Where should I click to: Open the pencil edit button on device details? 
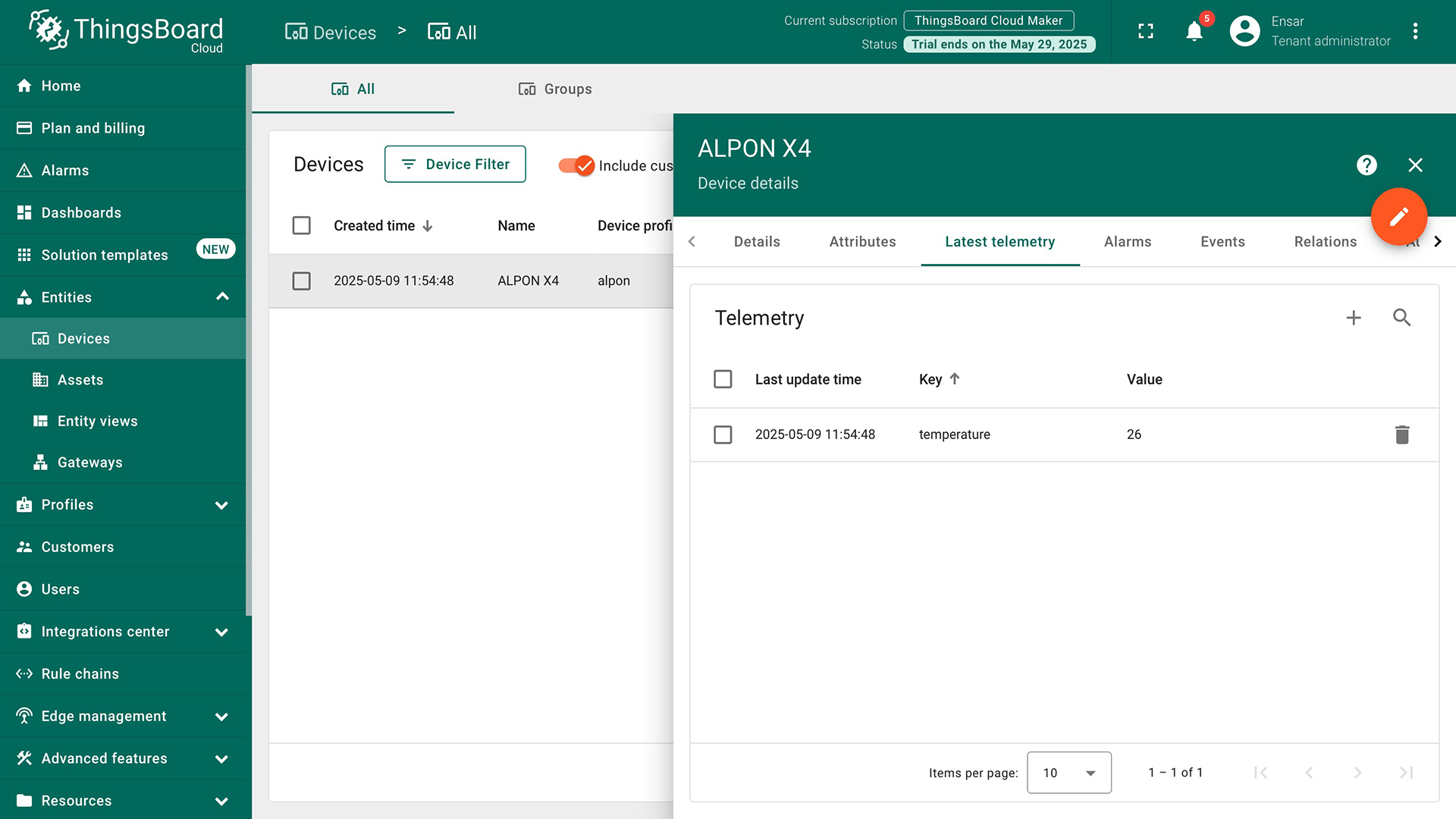click(1399, 217)
